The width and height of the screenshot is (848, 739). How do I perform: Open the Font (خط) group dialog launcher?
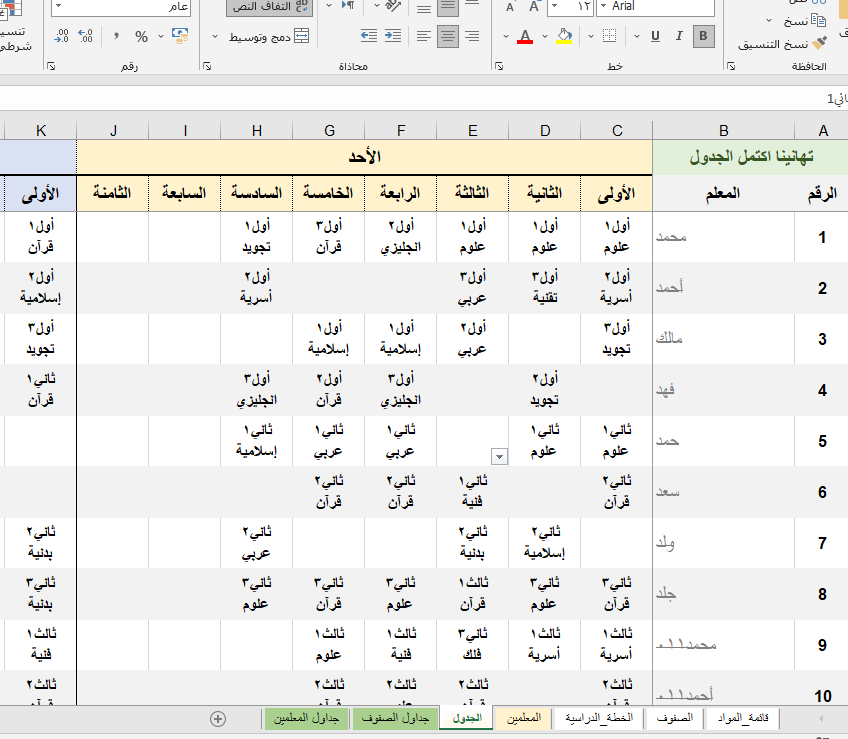[x=499, y=67]
